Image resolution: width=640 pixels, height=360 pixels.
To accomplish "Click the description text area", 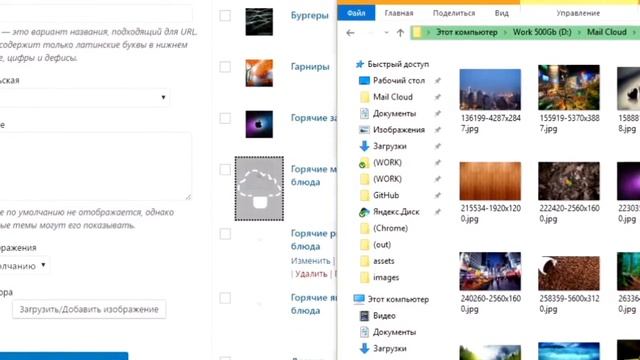I will [x=96, y=166].
